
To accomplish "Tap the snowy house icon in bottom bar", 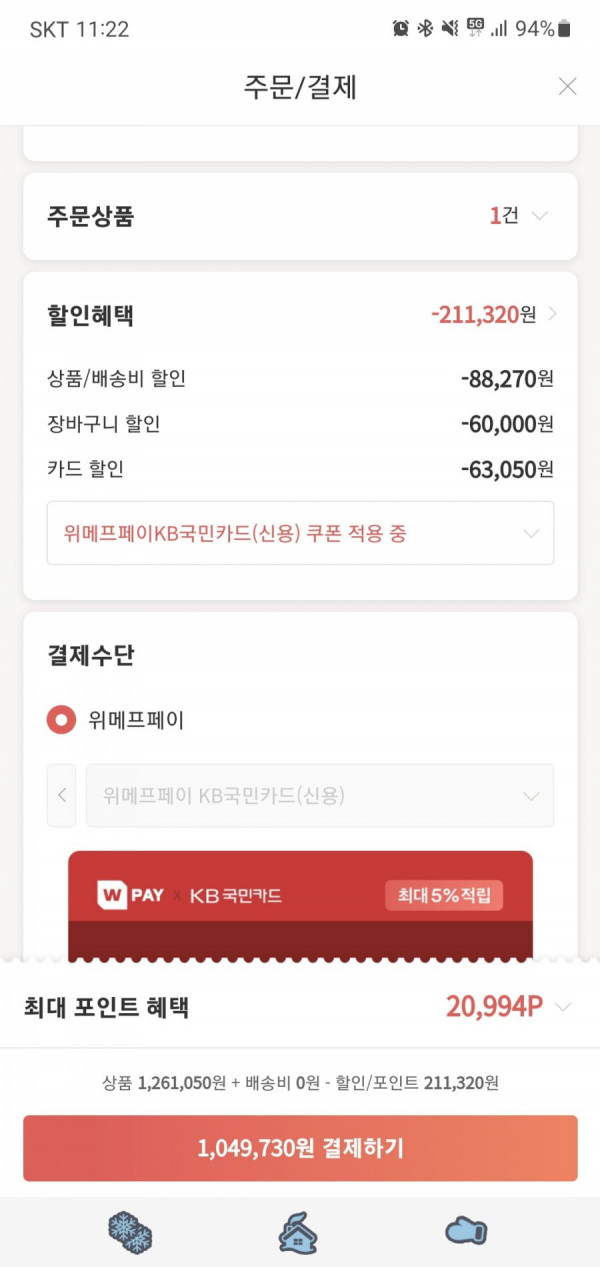I will tap(299, 1233).
